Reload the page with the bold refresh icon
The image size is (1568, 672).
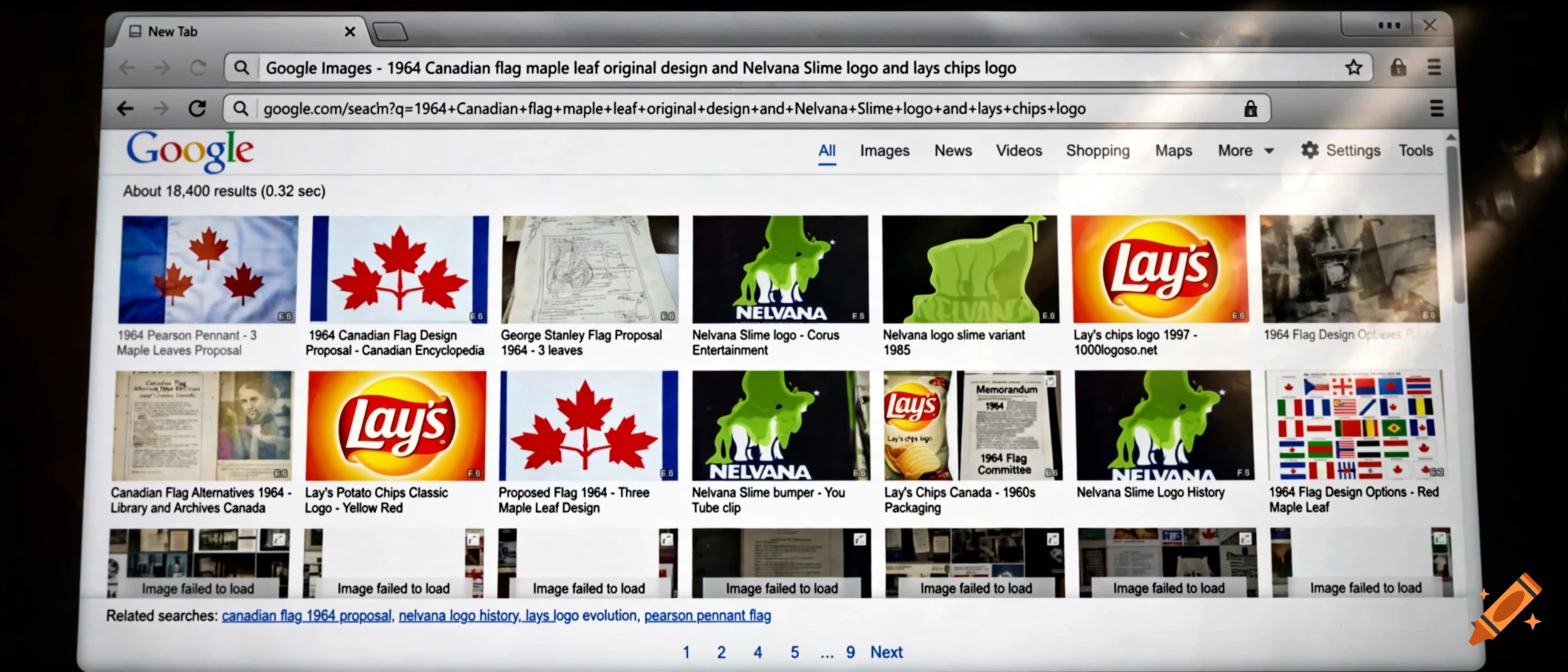click(197, 108)
